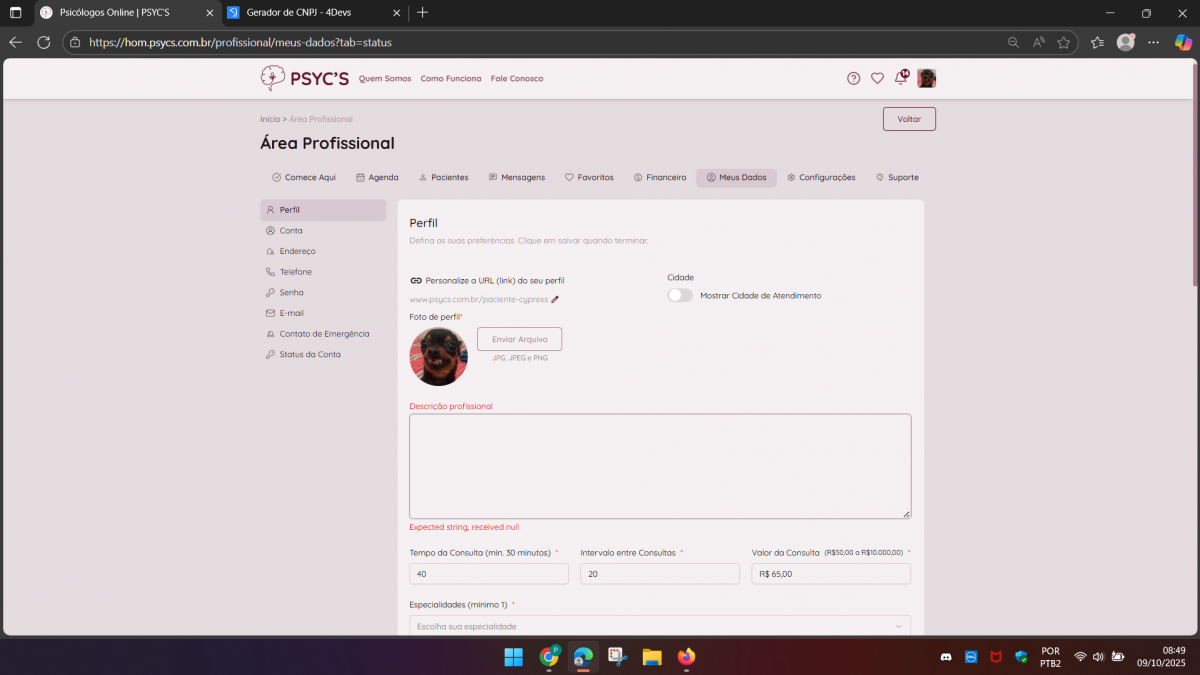
Task: Open notifications bell icon
Action: (x=900, y=78)
